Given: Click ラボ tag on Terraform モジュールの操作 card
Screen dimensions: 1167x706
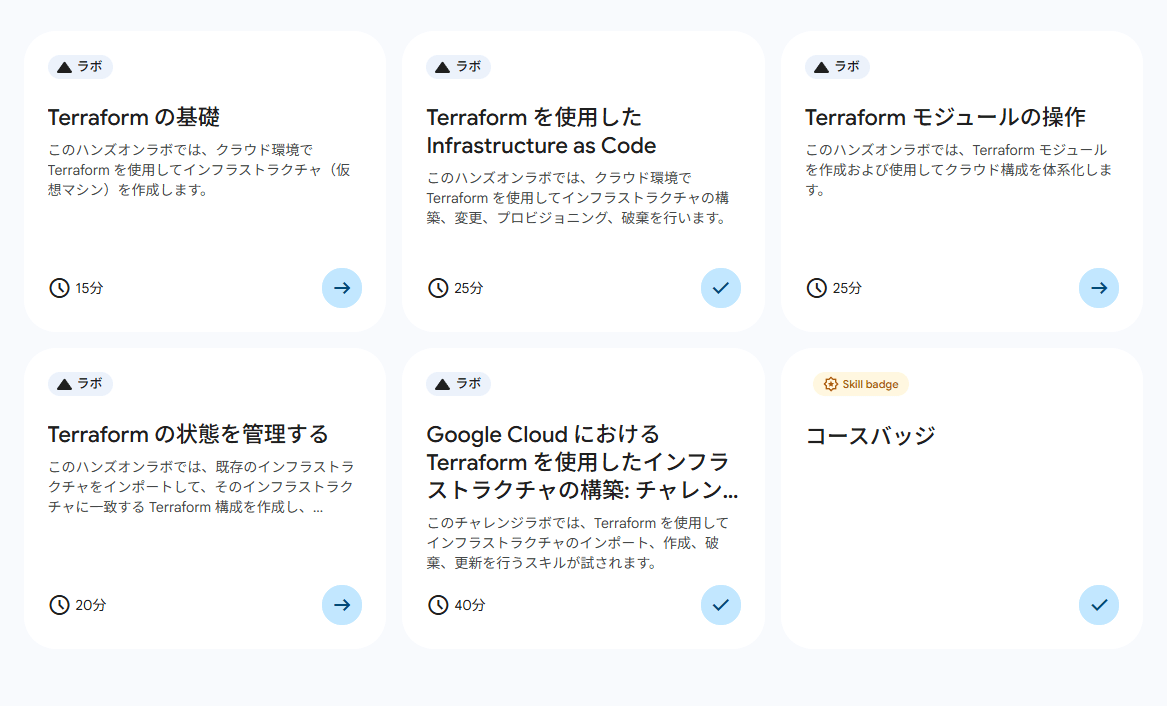Looking at the screenshot, I should click(x=837, y=67).
